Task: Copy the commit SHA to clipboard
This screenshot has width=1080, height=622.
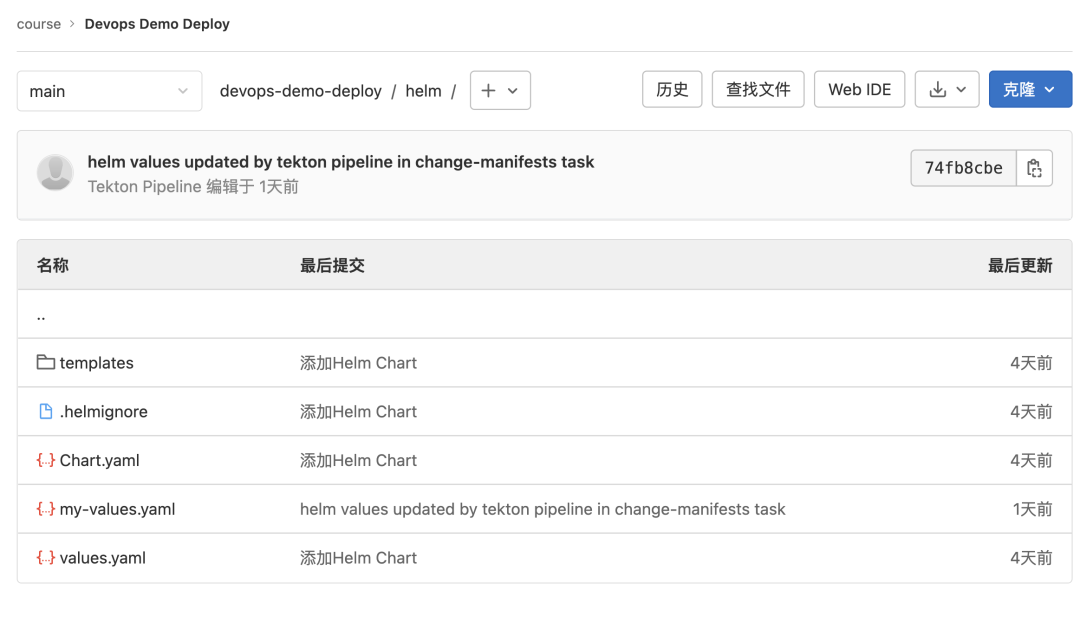Action: [1035, 168]
